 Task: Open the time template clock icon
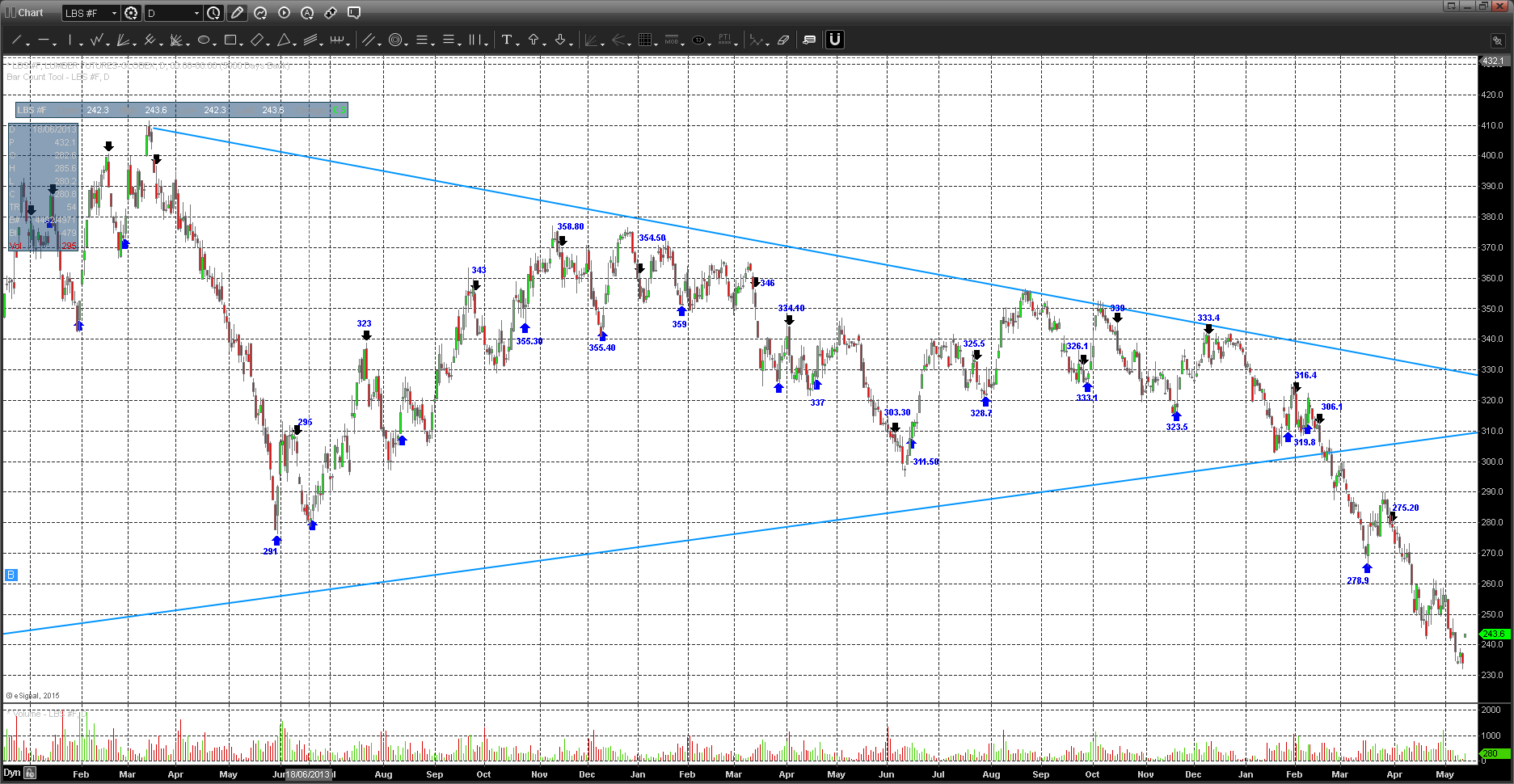(x=213, y=13)
